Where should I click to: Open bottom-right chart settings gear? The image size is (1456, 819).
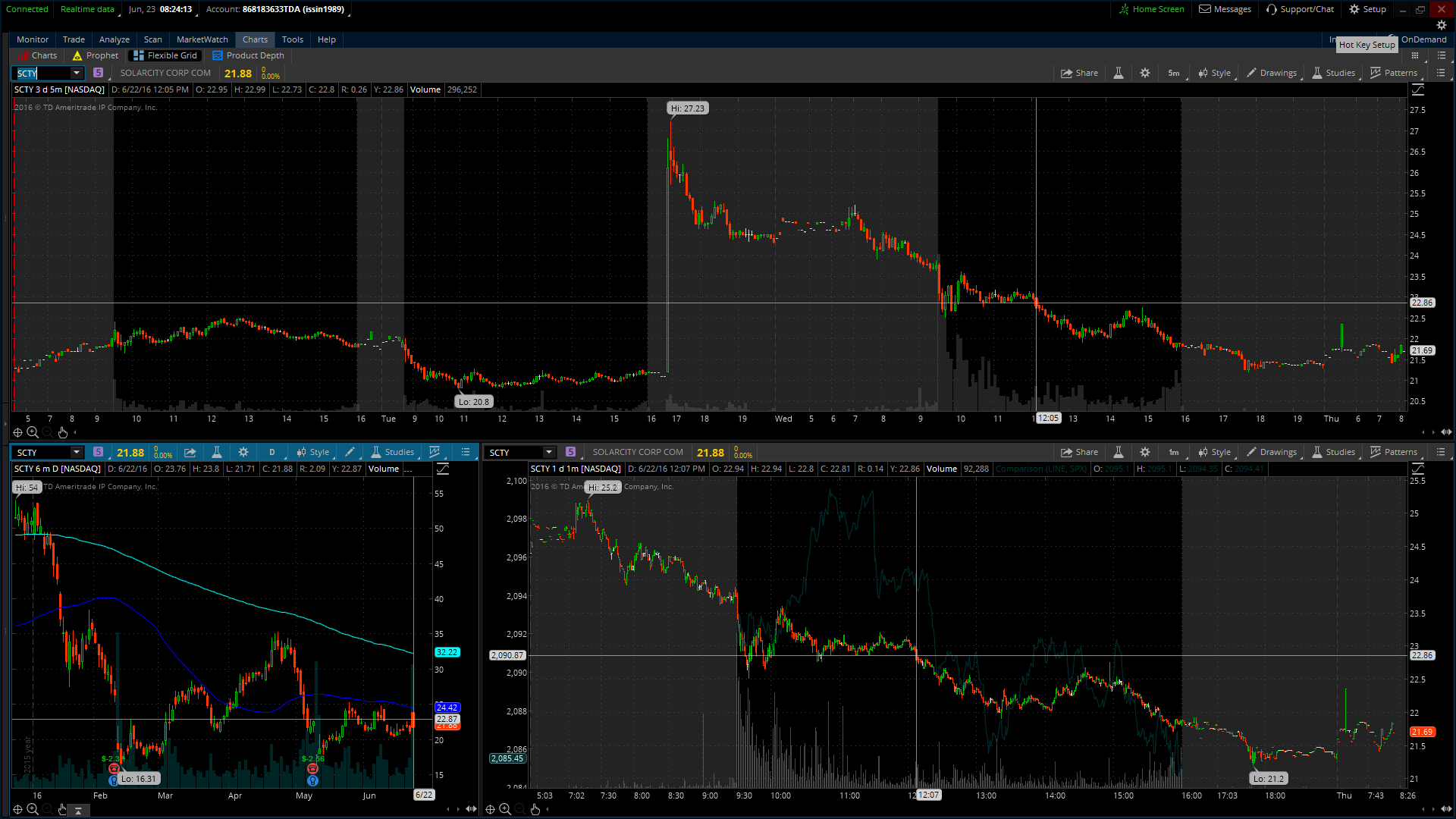point(1145,453)
